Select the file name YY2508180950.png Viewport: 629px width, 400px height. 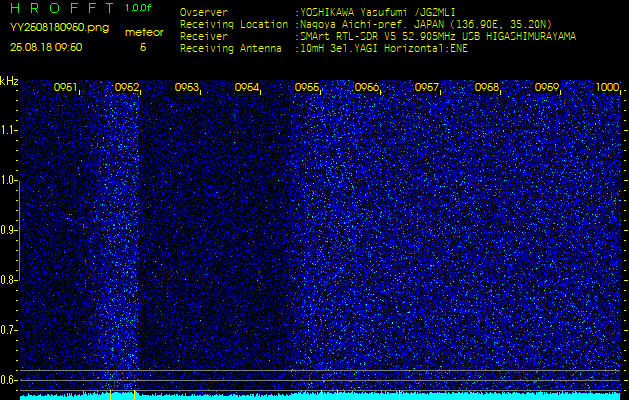click(x=59, y=28)
